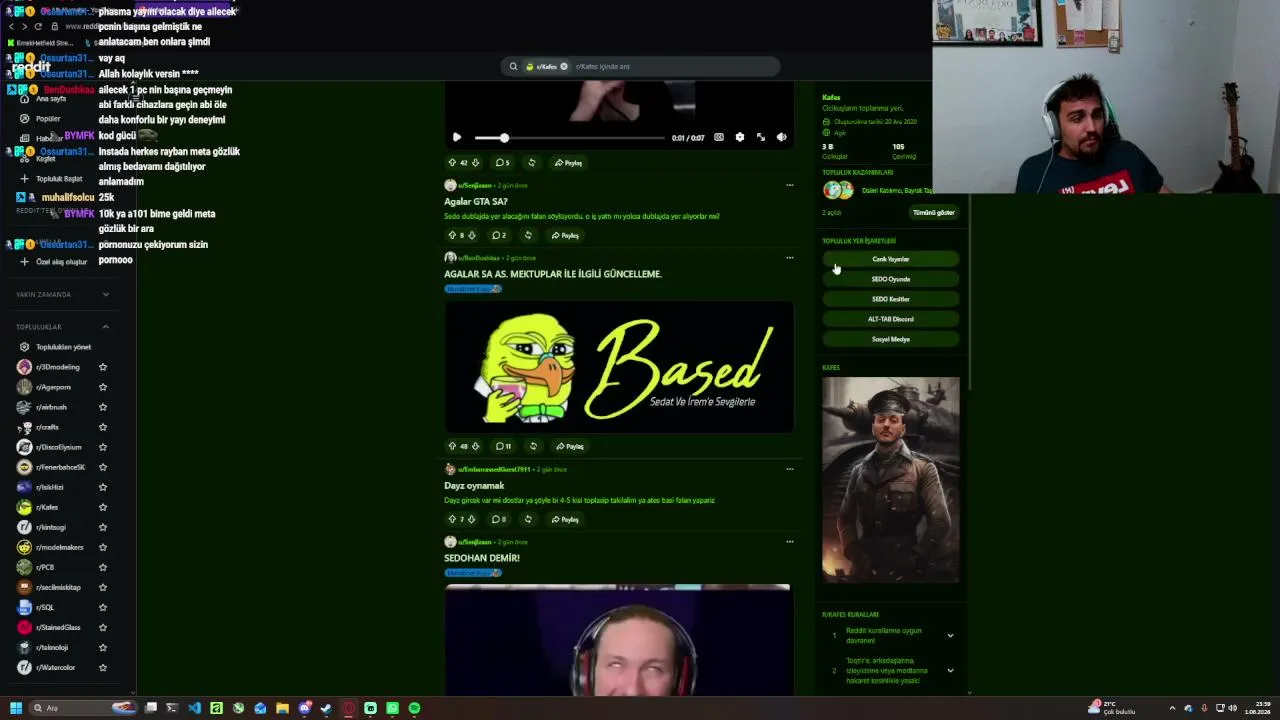Viewport: 1280px width, 720px height.
Task: Open the 'Dayz oynamak' post title
Action: click(474, 486)
